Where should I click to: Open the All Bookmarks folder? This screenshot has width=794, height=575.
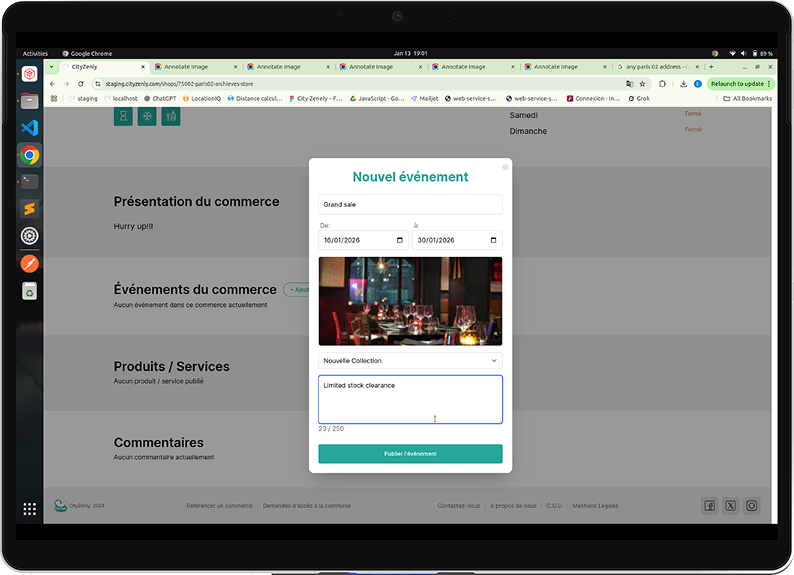[x=748, y=99]
